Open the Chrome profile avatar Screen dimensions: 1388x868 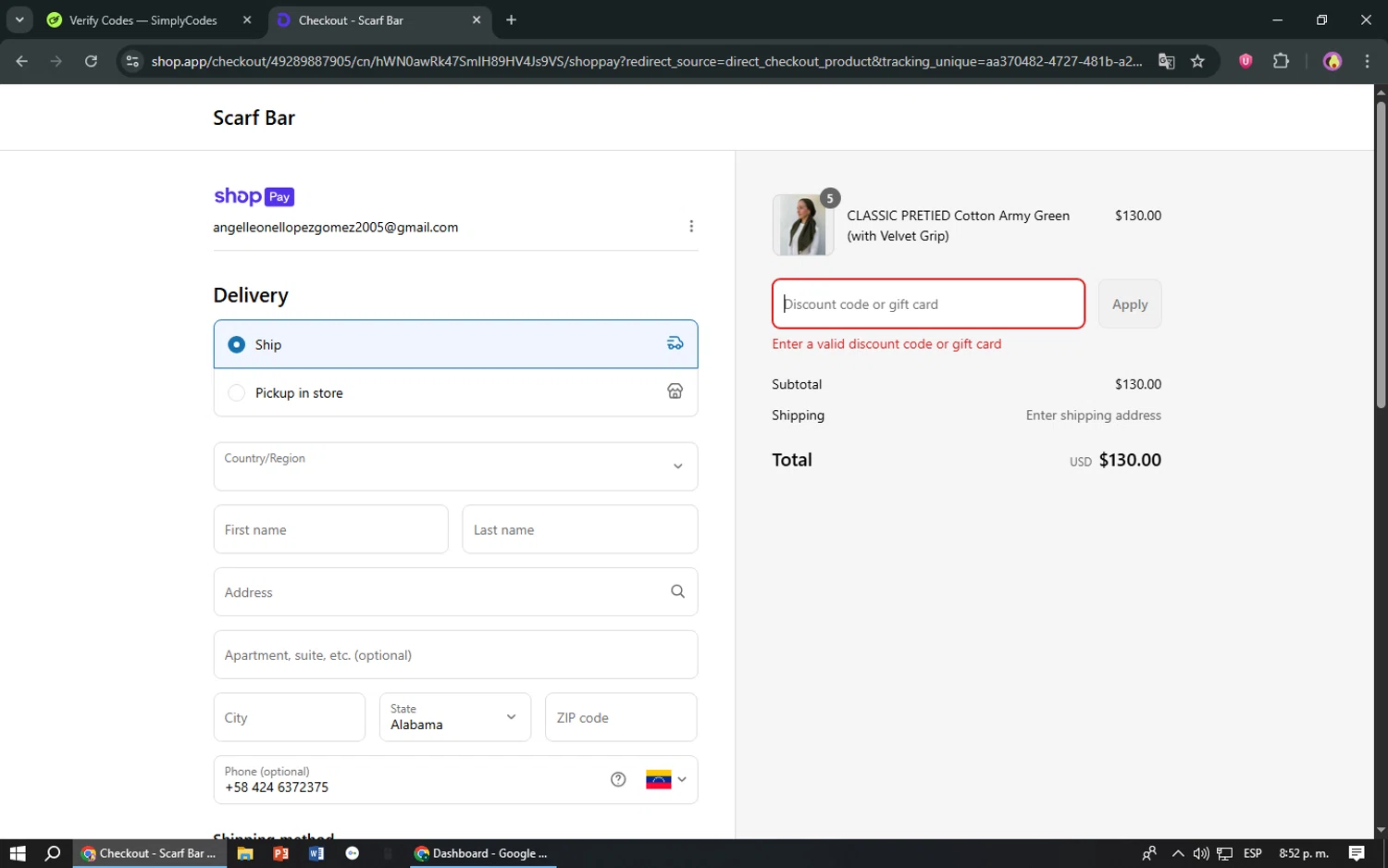click(x=1332, y=61)
